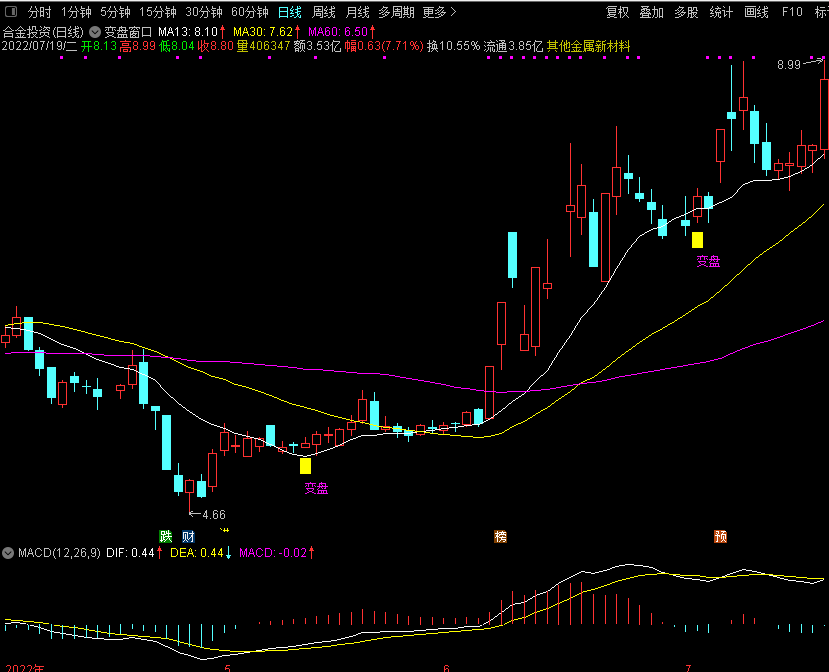This screenshot has width=829, height=672.
Task: Select the 5分钟 period tab
Action: tap(115, 12)
